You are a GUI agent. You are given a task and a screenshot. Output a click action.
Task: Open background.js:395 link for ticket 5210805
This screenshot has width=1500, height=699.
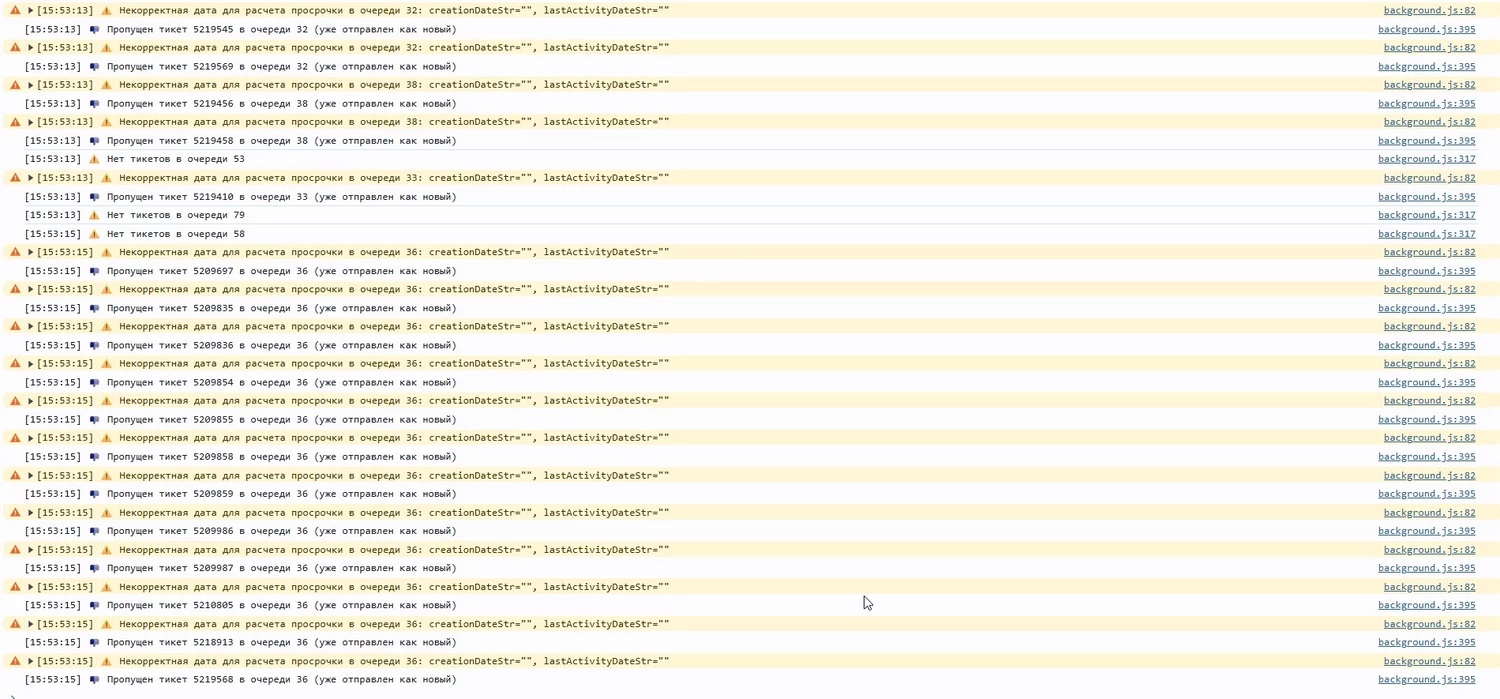[x=1426, y=605]
